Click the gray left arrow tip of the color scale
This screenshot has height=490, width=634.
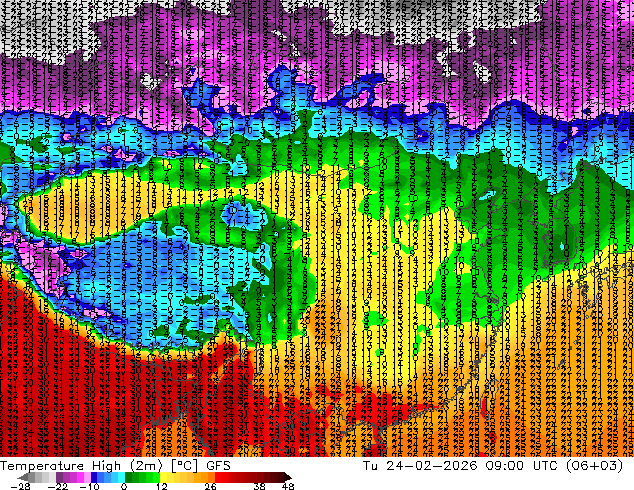22,477
